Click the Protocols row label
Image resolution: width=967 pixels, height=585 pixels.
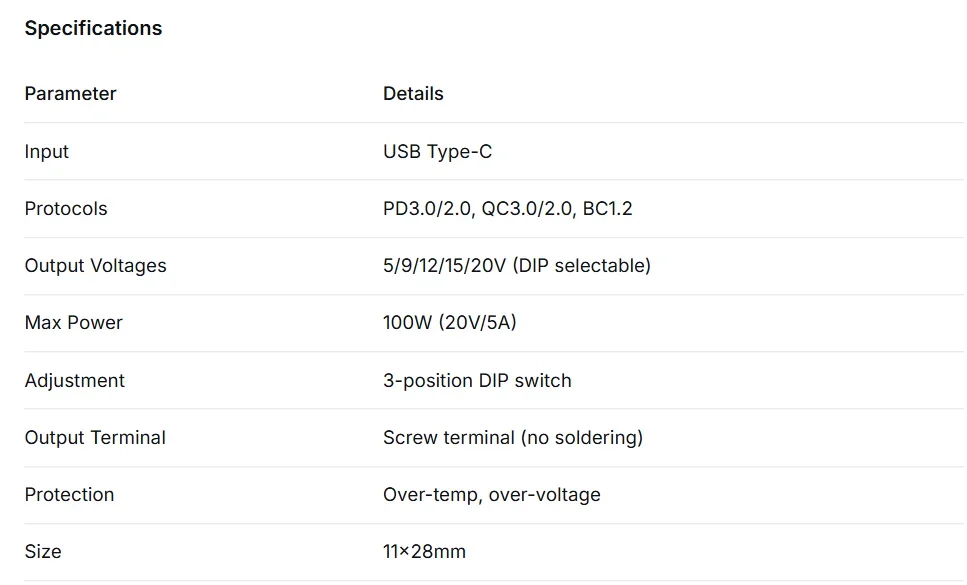click(66, 209)
